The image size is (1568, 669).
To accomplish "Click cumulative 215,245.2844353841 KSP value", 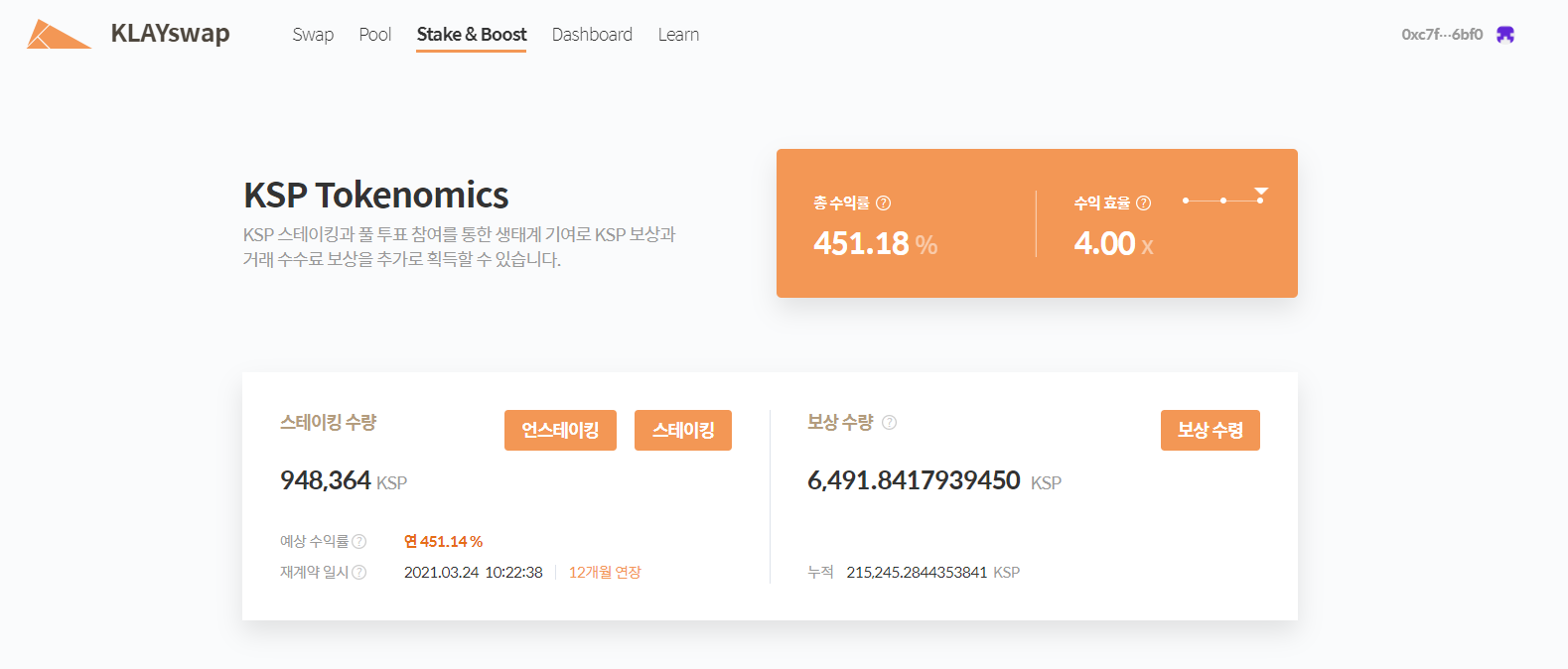I will pyautogui.click(x=933, y=572).
